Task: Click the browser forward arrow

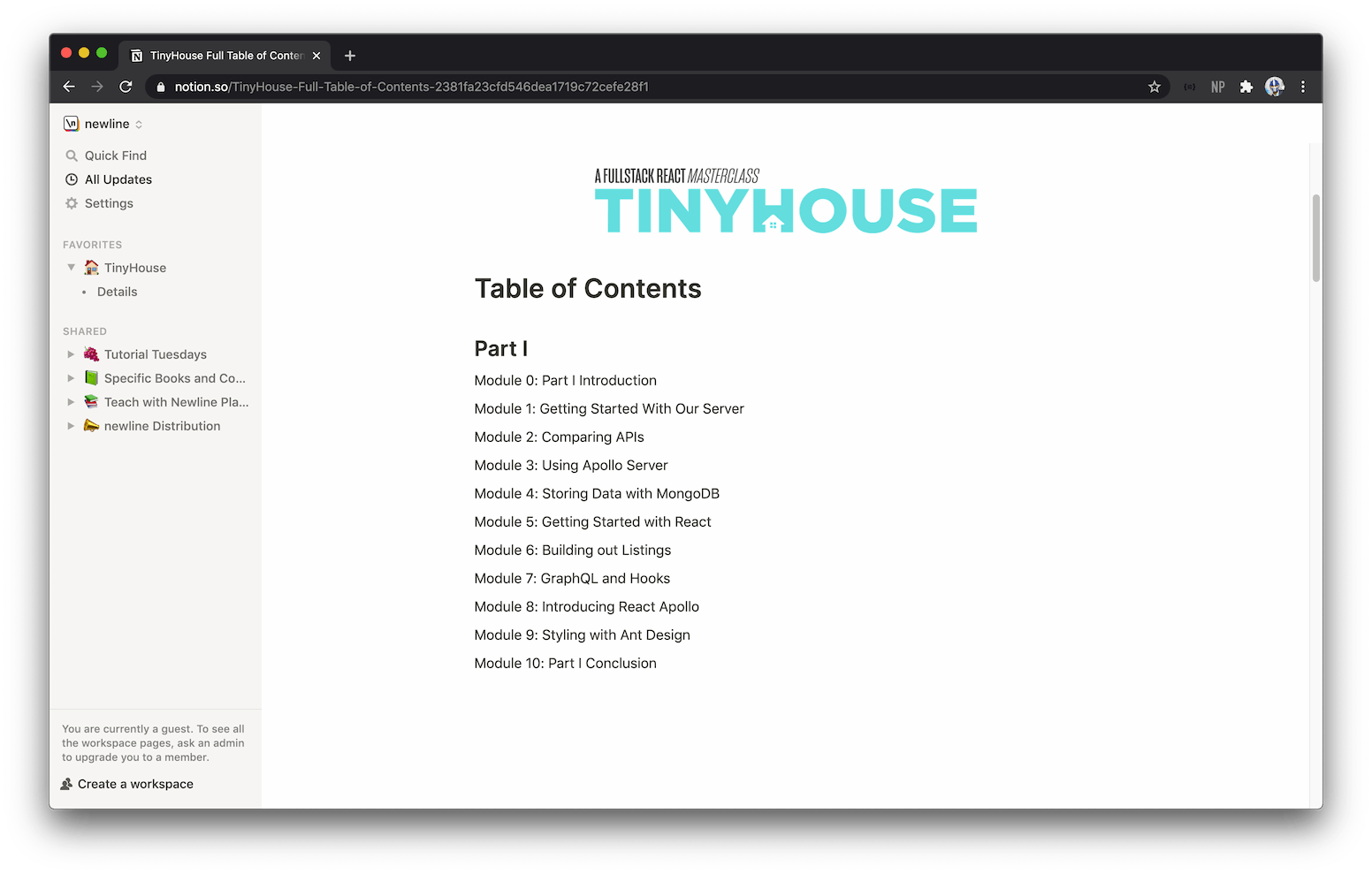Action: coord(97,87)
